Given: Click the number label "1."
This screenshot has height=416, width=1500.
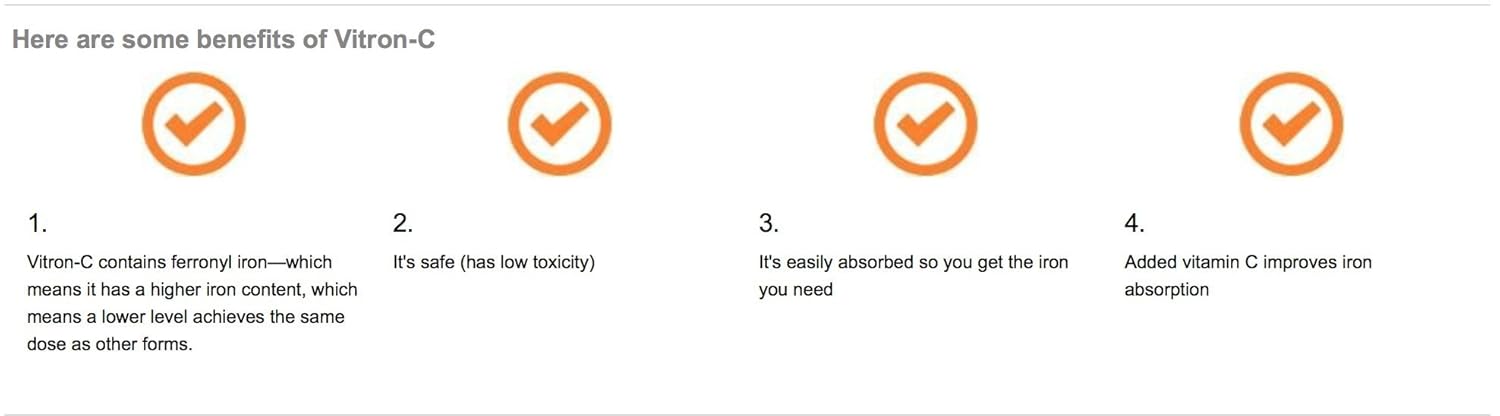Looking at the screenshot, I should (x=37, y=223).
